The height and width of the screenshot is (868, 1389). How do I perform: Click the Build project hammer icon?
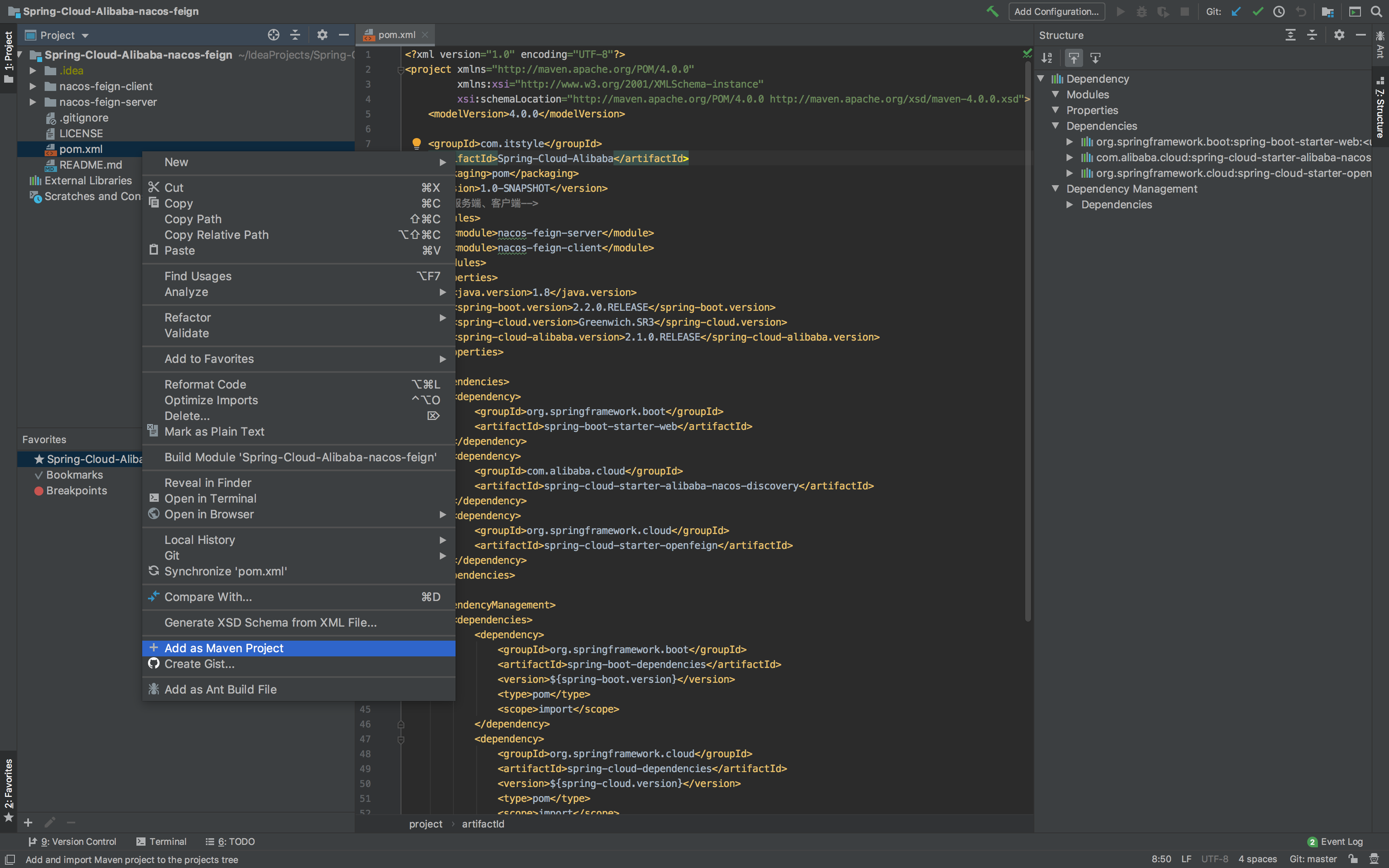(992, 11)
